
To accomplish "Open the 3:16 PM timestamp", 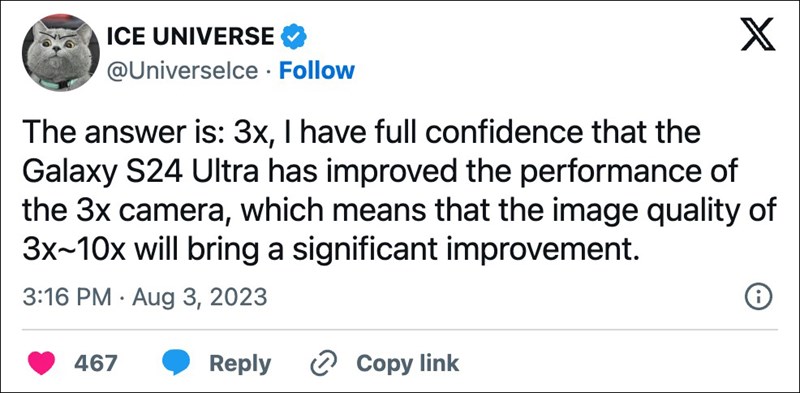I will 67,297.
